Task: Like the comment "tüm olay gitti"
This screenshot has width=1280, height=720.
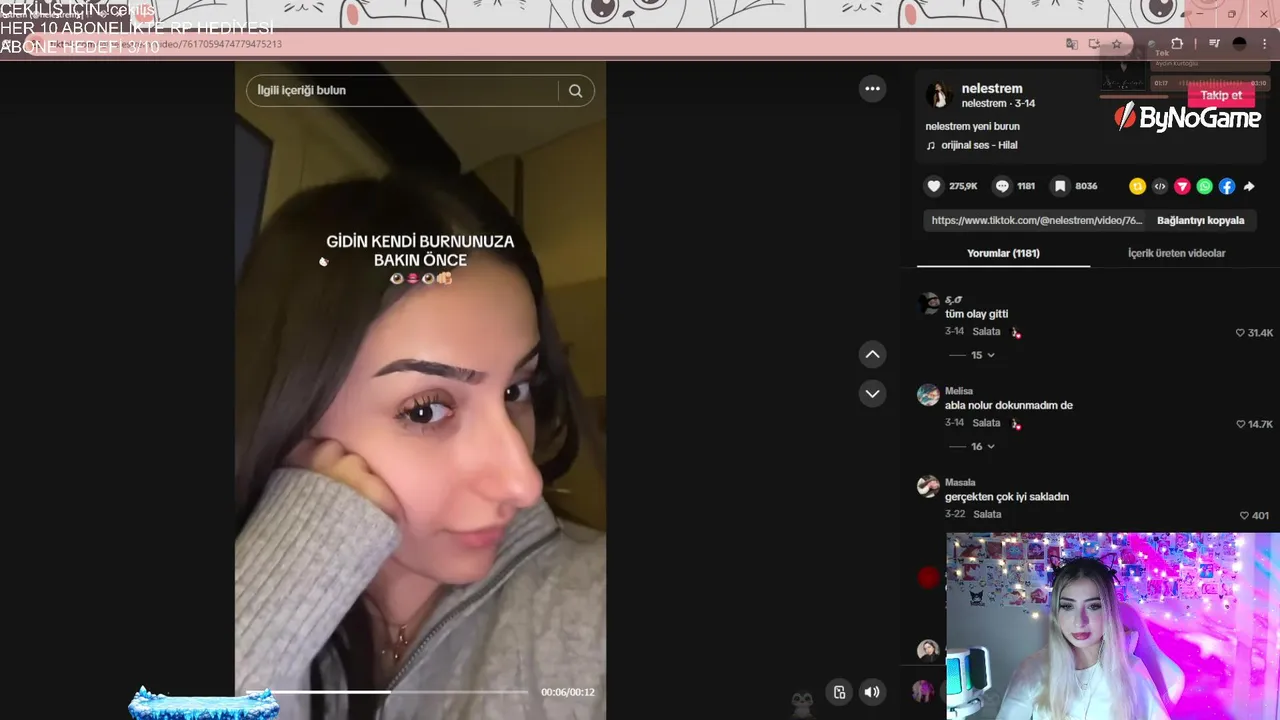Action: tap(1241, 333)
